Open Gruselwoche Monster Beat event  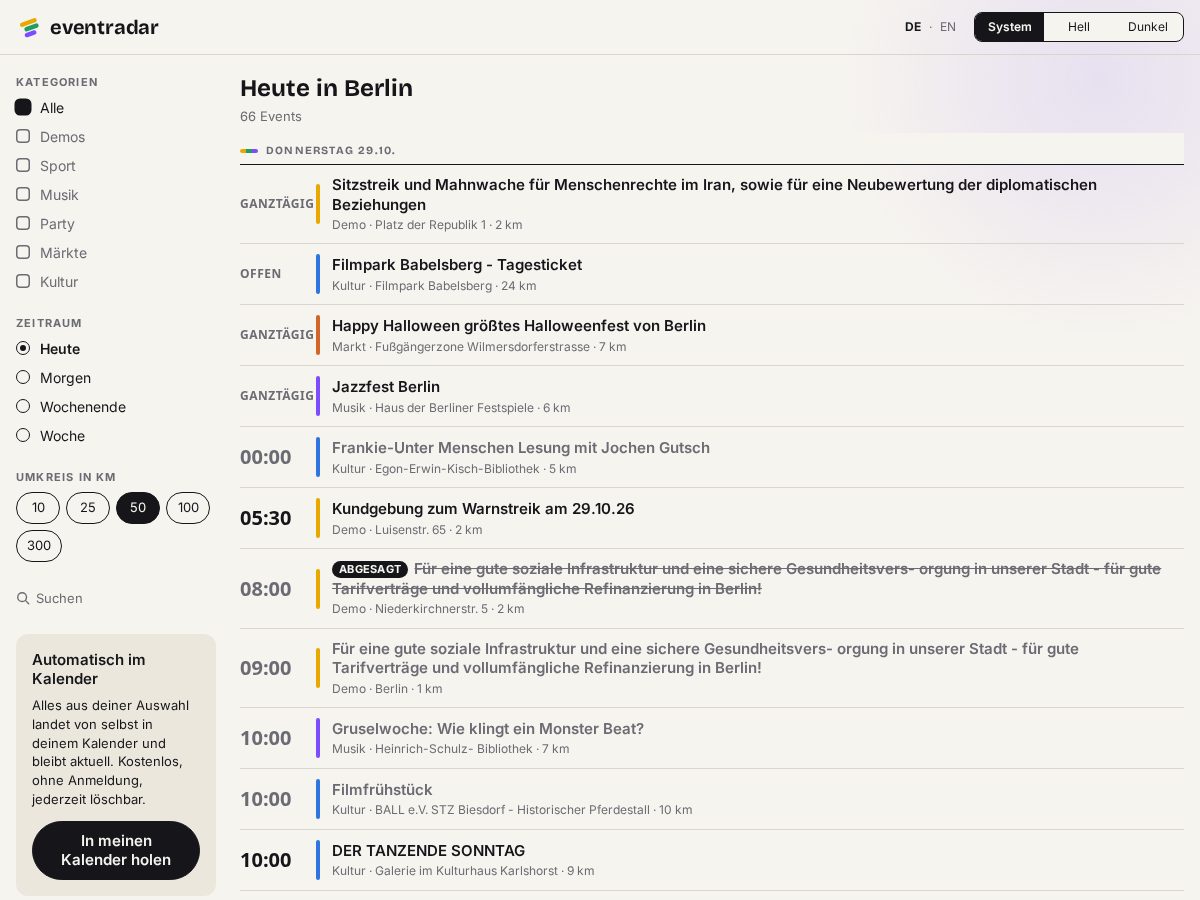point(712,738)
